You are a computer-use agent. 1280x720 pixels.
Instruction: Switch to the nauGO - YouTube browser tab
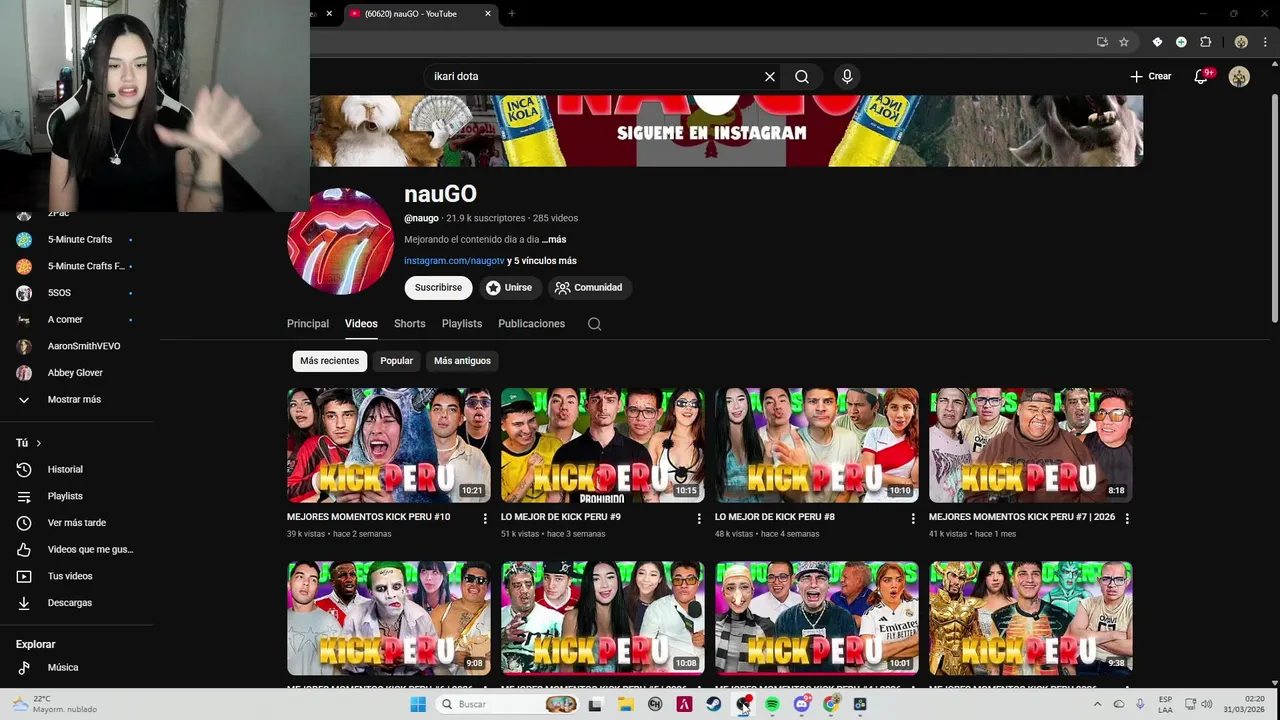[420, 14]
